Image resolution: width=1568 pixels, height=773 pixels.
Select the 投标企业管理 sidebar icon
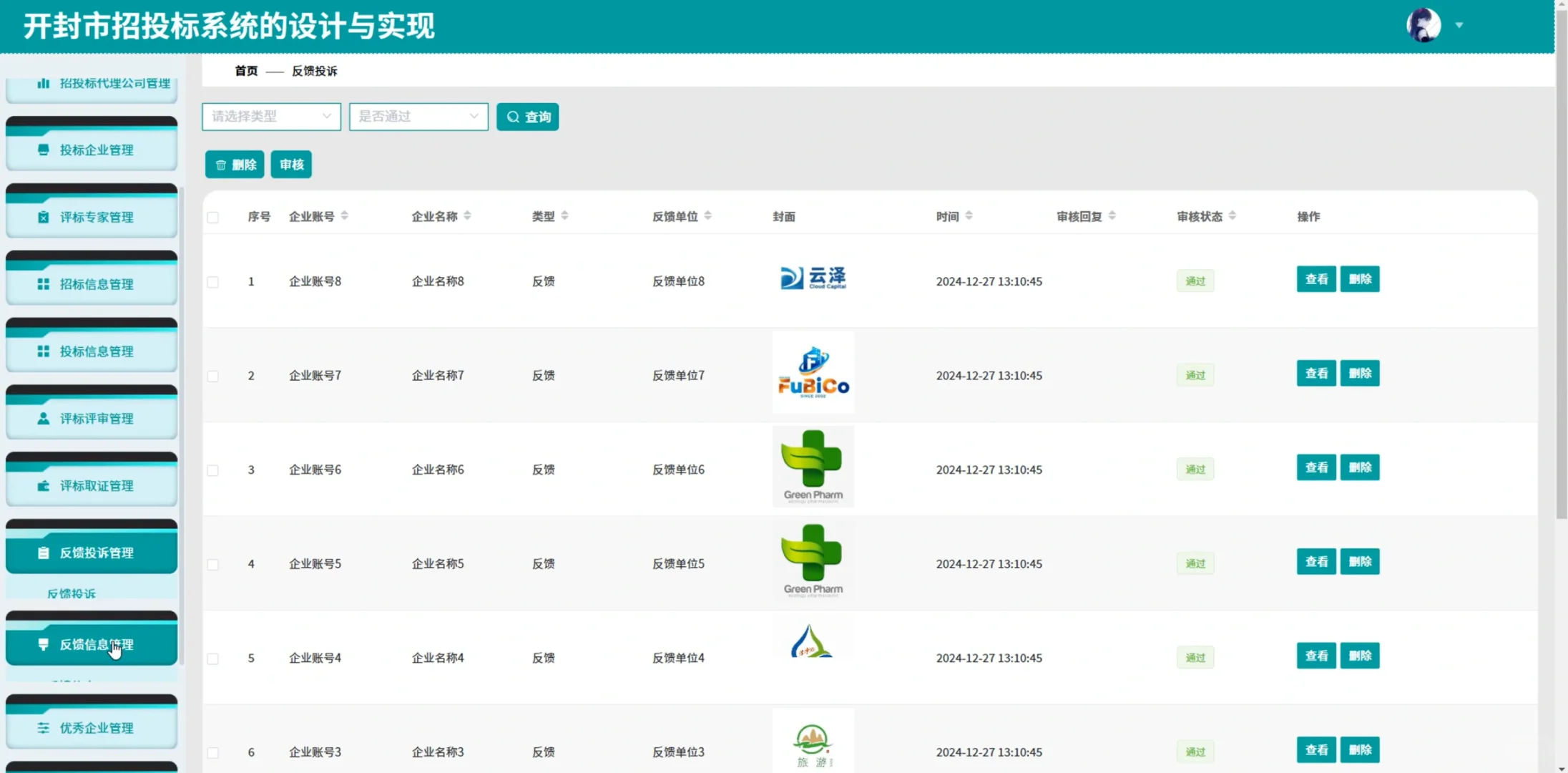click(x=42, y=150)
